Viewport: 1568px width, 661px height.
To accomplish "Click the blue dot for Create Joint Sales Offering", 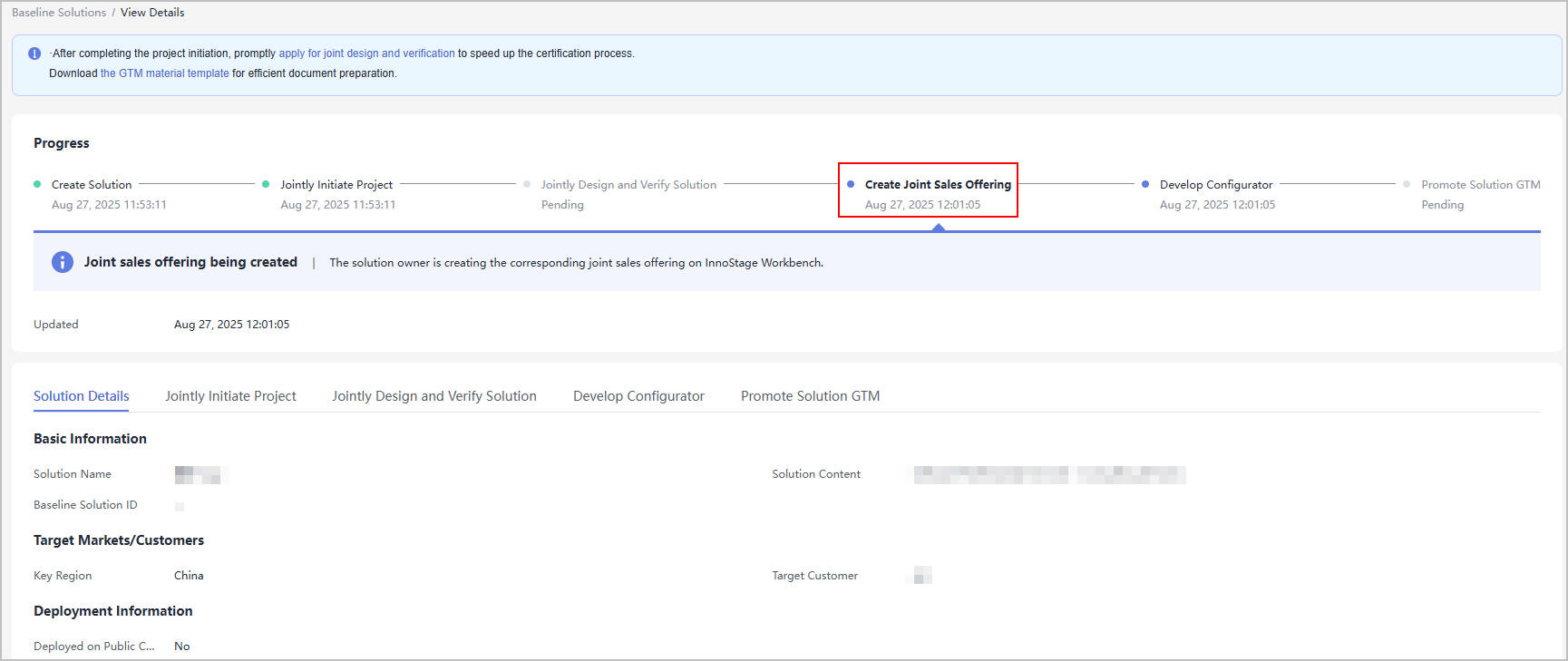I will [851, 184].
